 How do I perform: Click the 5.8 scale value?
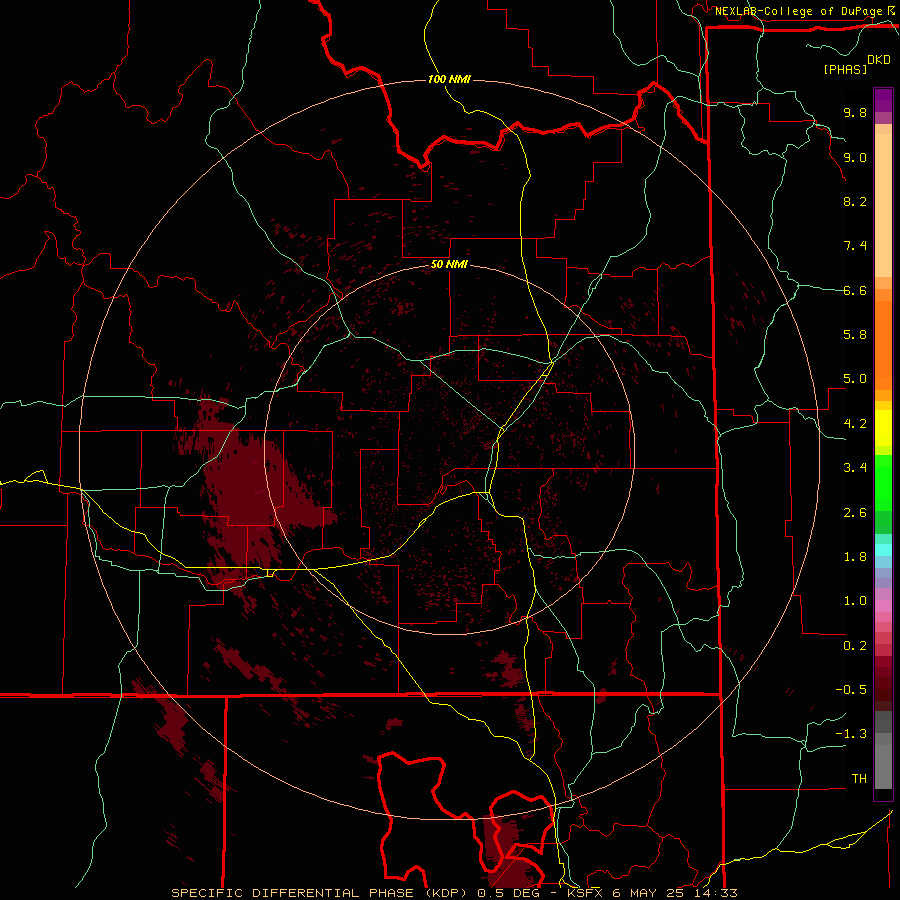tap(855, 335)
